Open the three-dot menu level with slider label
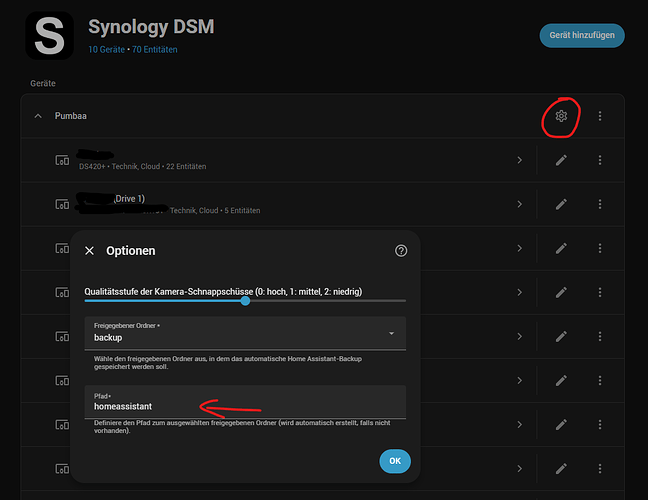Viewport: 648px width, 500px height. coord(600,293)
